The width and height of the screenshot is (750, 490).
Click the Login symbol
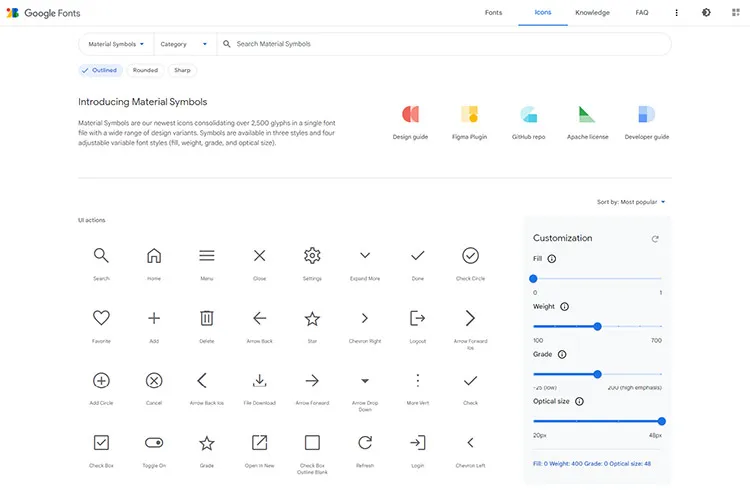pos(418,443)
